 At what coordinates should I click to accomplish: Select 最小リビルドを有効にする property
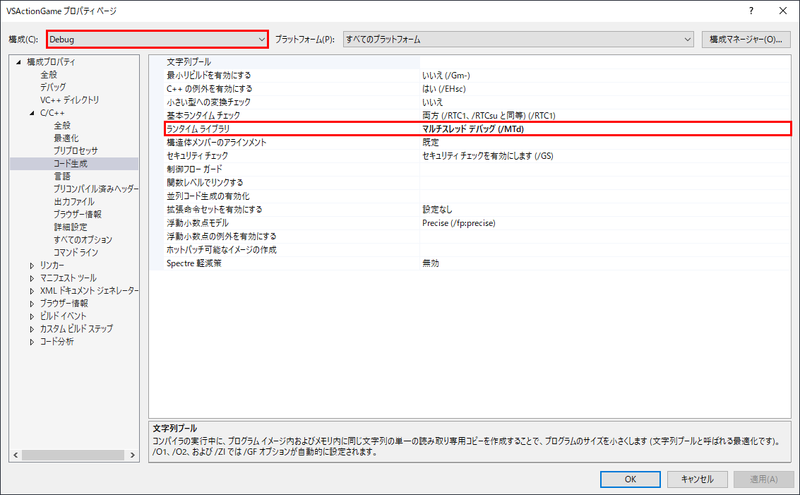coord(209,76)
